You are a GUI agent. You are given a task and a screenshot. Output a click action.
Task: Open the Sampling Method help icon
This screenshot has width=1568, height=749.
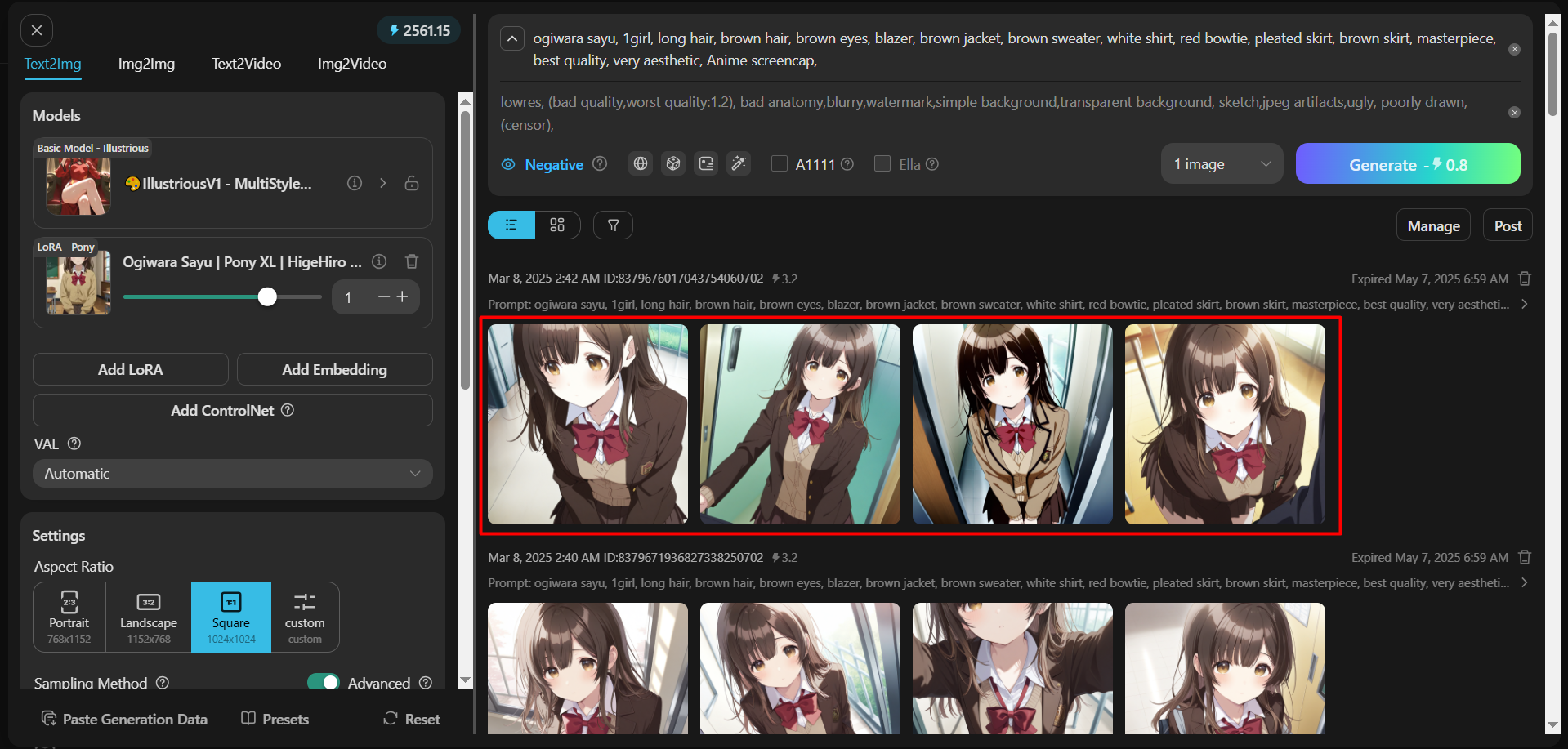point(163,682)
